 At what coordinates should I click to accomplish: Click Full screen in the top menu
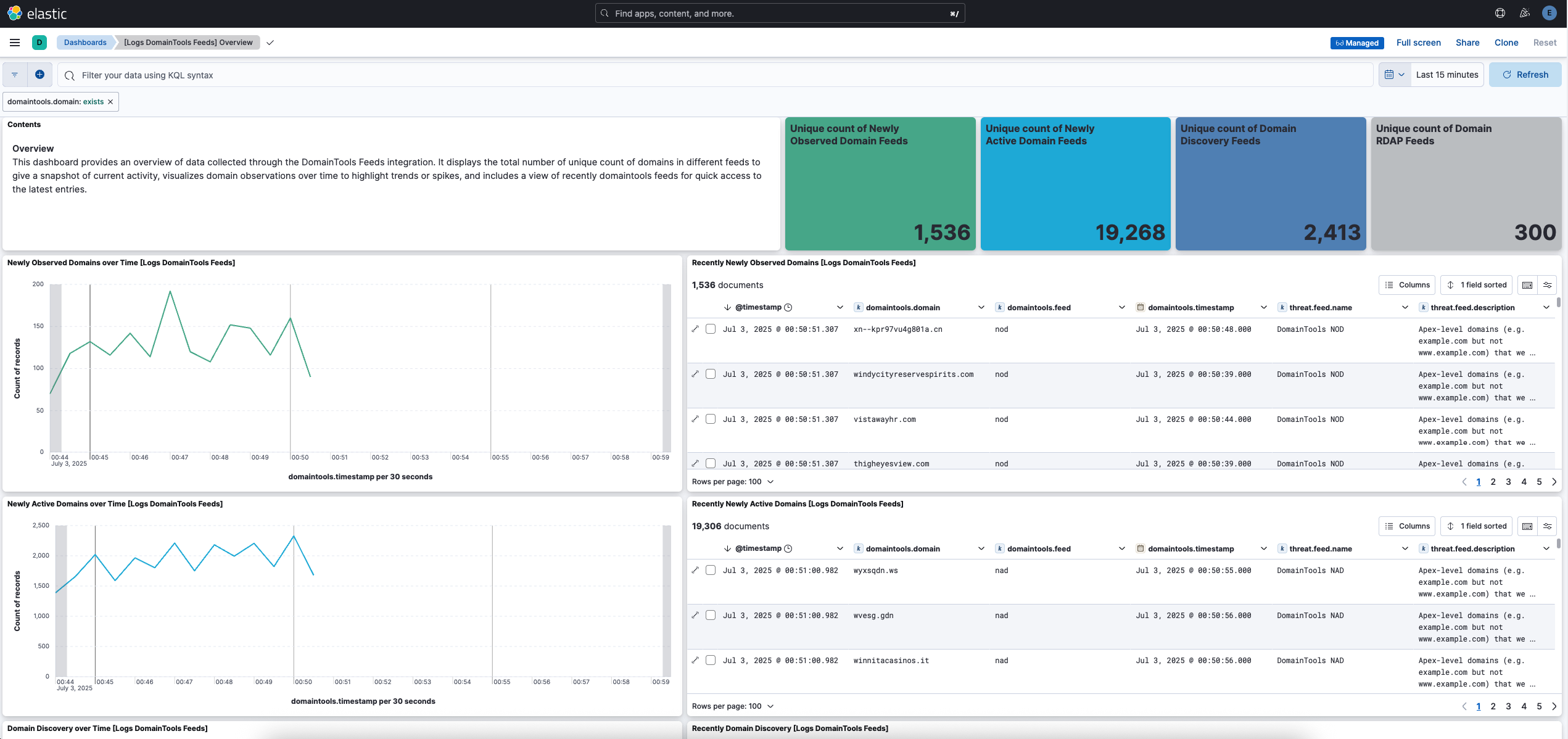click(1419, 43)
